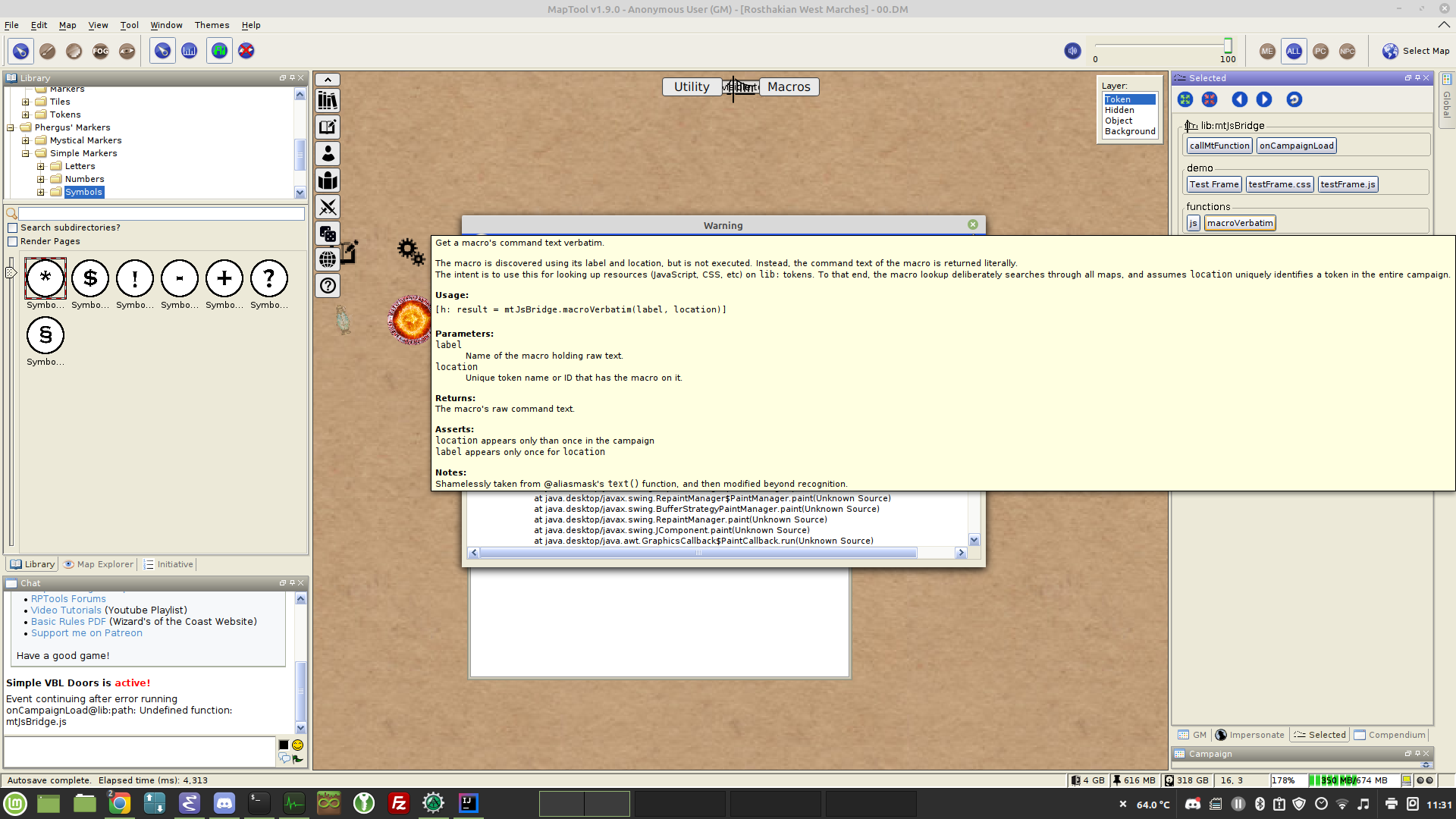Select the FOG of War tool
Image resolution: width=1456 pixels, height=819 pixels.
coord(101,51)
